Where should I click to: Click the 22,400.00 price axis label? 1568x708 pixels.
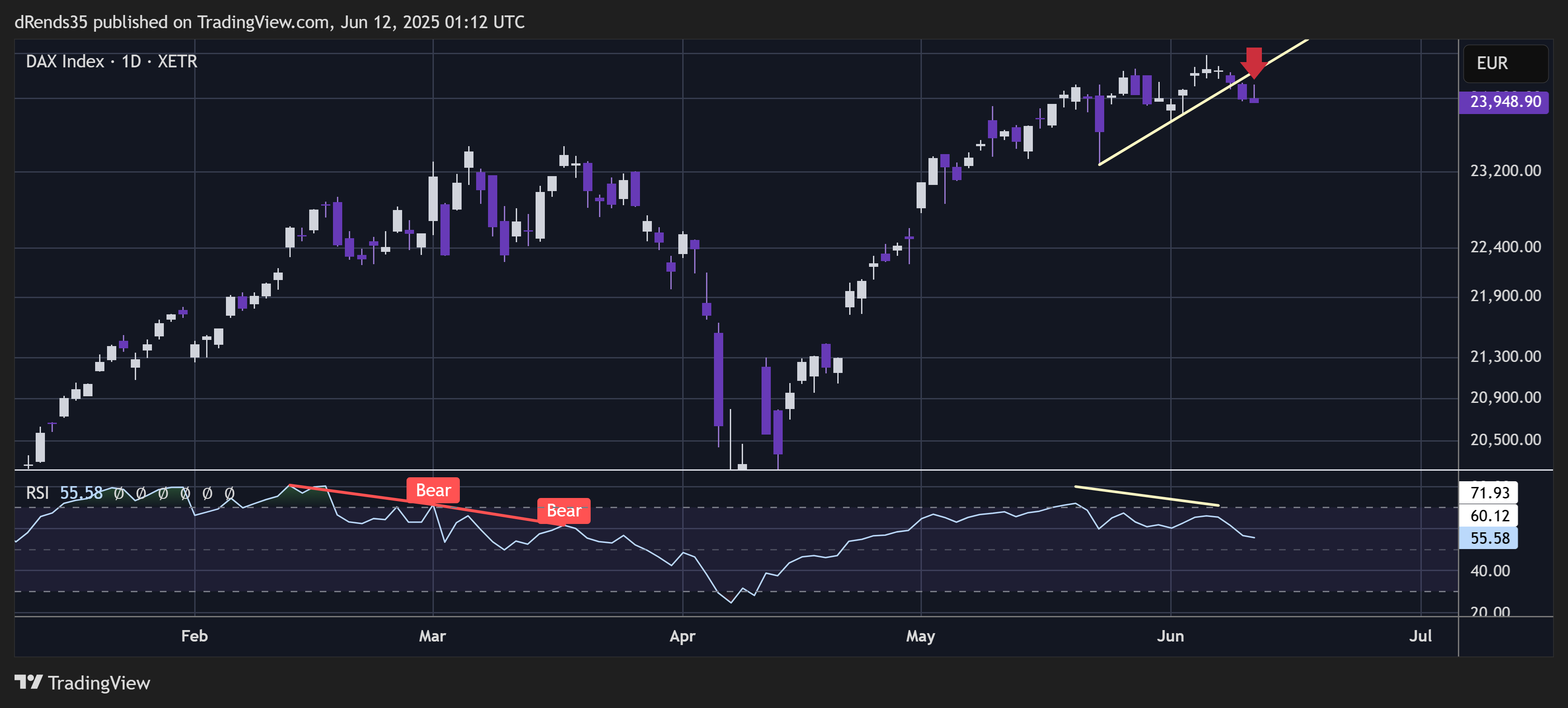1505,247
